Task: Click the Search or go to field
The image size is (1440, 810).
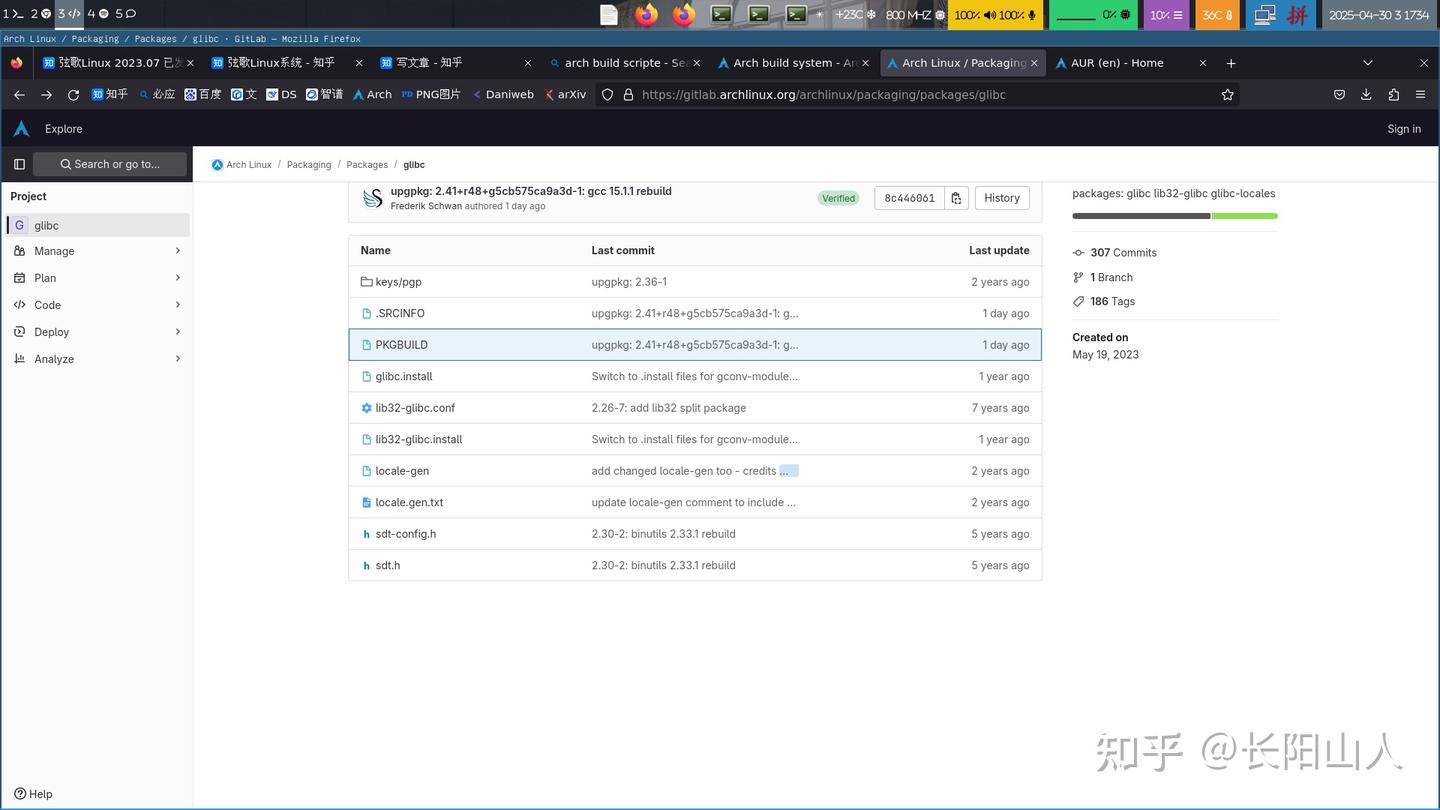Action: [x=110, y=164]
